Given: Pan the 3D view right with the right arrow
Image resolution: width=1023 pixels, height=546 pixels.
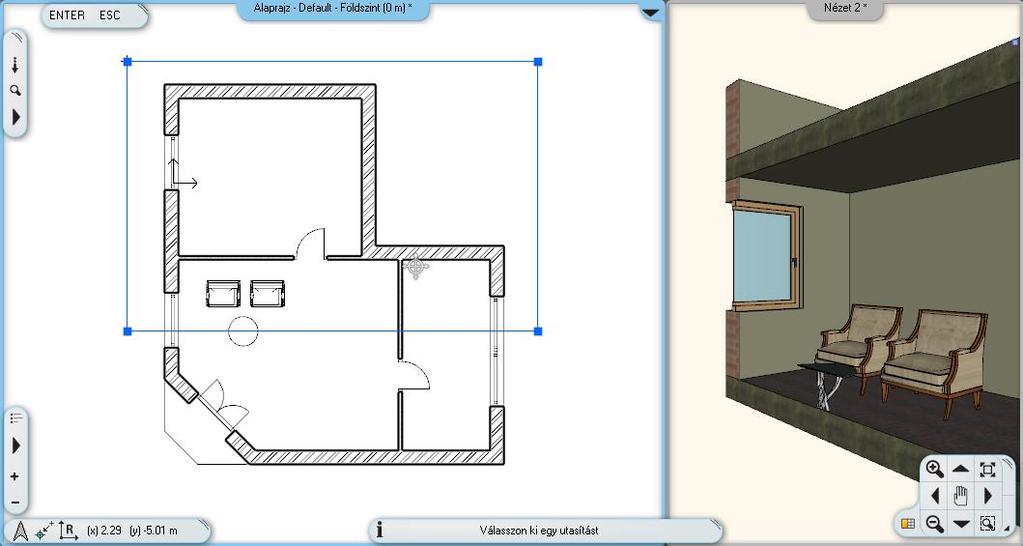Looking at the screenshot, I should click(987, 496).
